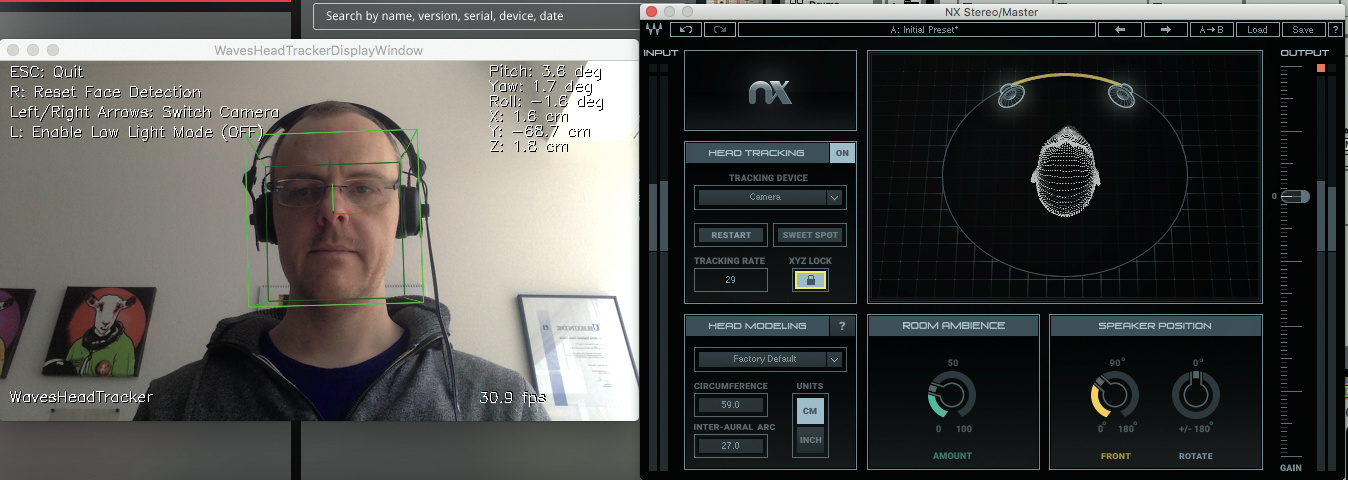Click the left virtual speaker icon
Image resolution: width=1348 pixels, height=480 pixels.
[x=1014, y=96]
